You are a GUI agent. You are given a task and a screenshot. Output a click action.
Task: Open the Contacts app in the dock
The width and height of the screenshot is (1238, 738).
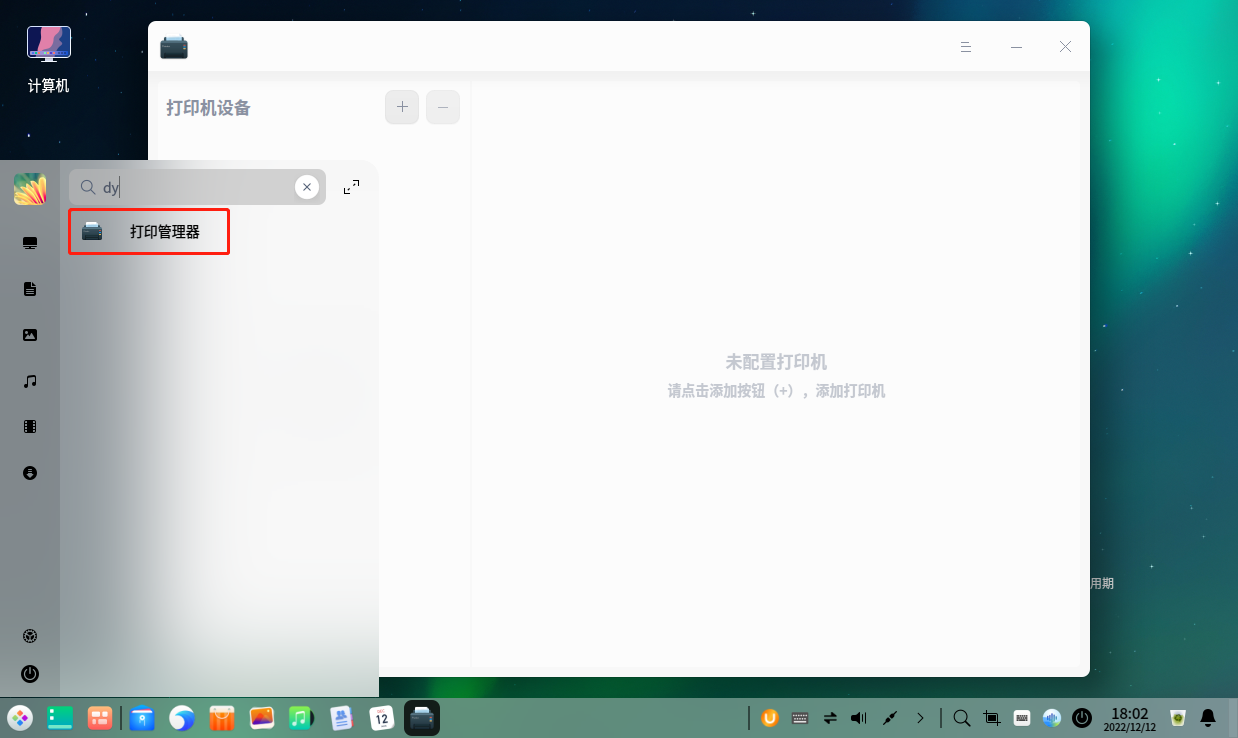342,717
